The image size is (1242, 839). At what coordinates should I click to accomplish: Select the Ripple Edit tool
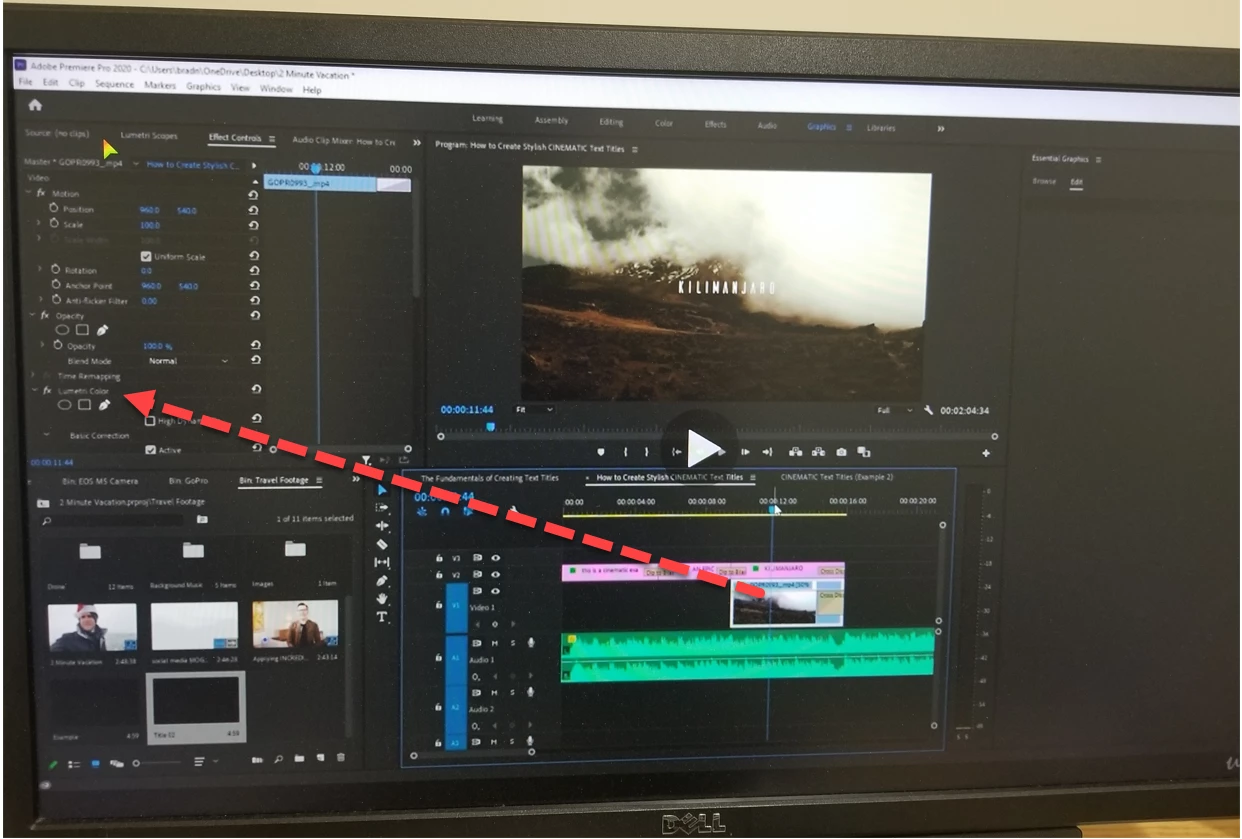click(x=381, y=526)
